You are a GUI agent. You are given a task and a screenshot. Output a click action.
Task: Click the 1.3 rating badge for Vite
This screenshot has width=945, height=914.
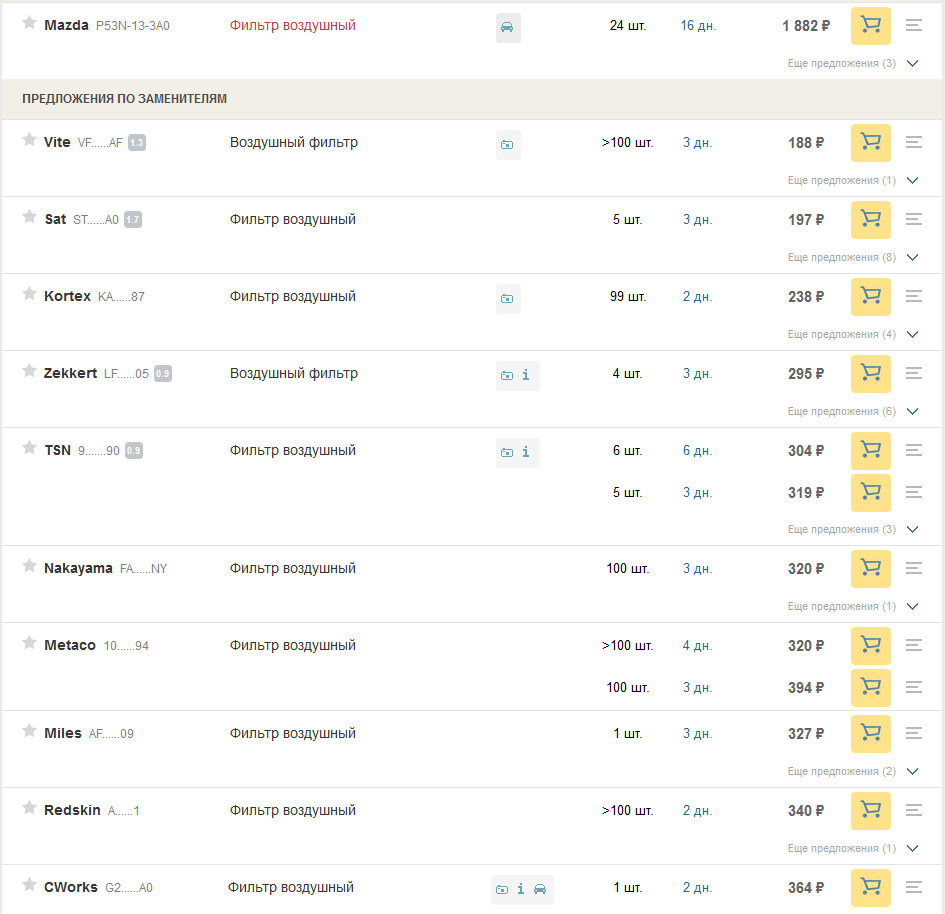pos(137,143)
